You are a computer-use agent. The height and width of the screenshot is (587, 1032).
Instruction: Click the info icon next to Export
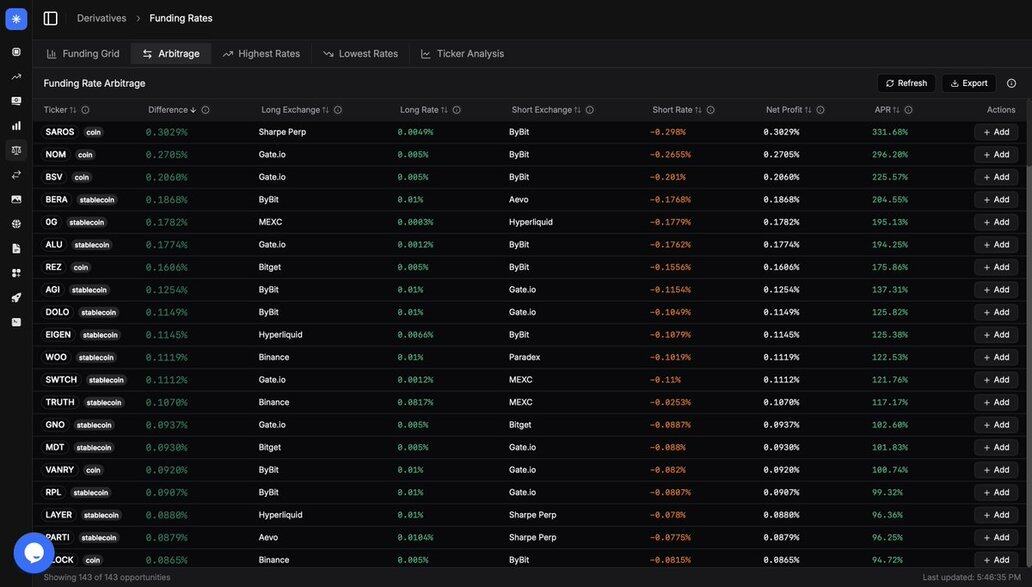pyautogui.click(x=1011, y=83)
